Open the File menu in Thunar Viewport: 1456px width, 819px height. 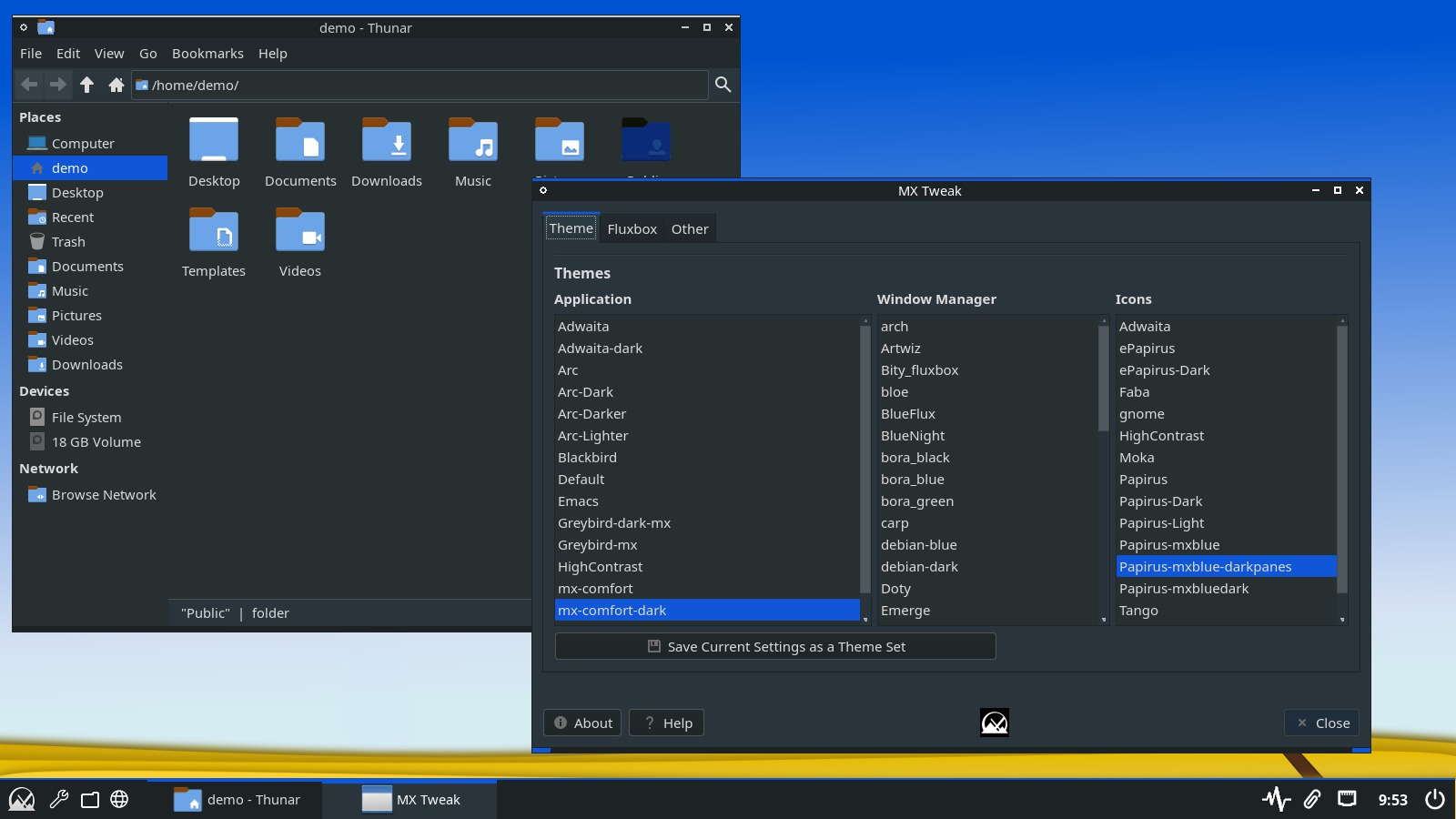click(31, 54)
